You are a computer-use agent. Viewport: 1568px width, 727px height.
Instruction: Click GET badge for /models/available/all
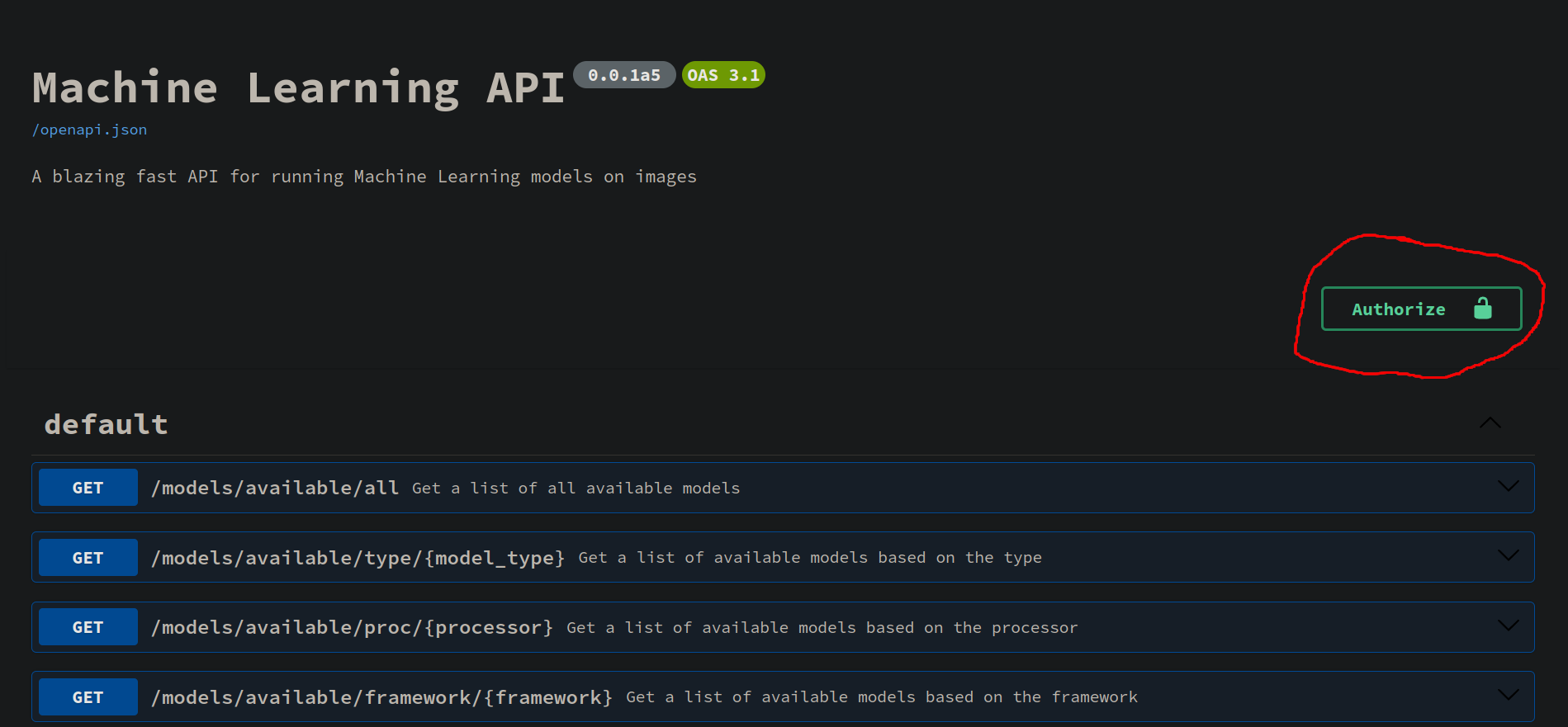click(88, 488)
